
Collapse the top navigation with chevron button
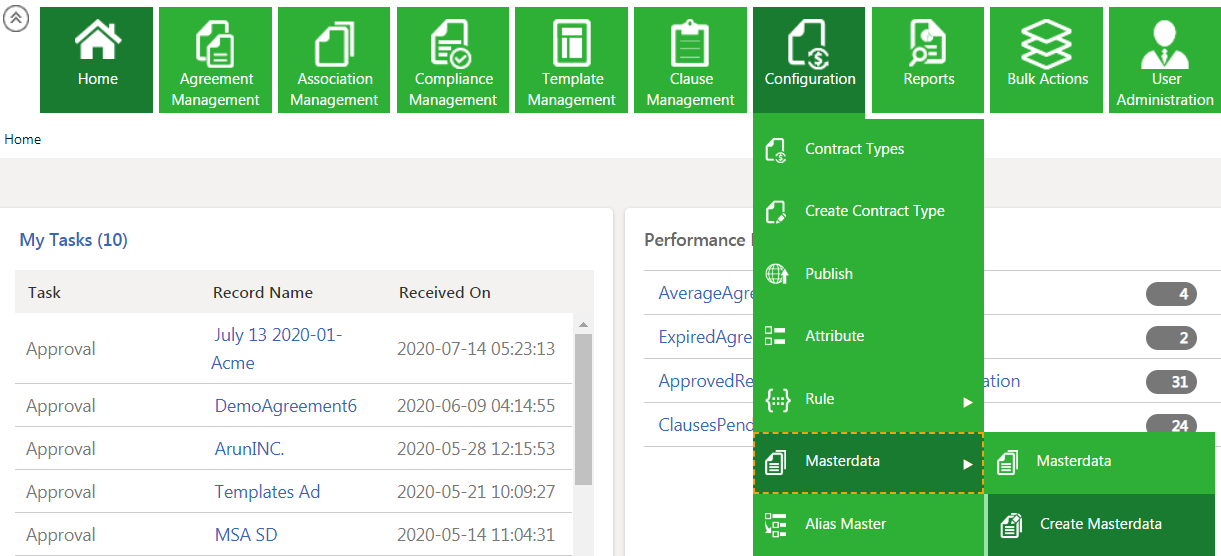click(x=16, y=19)
